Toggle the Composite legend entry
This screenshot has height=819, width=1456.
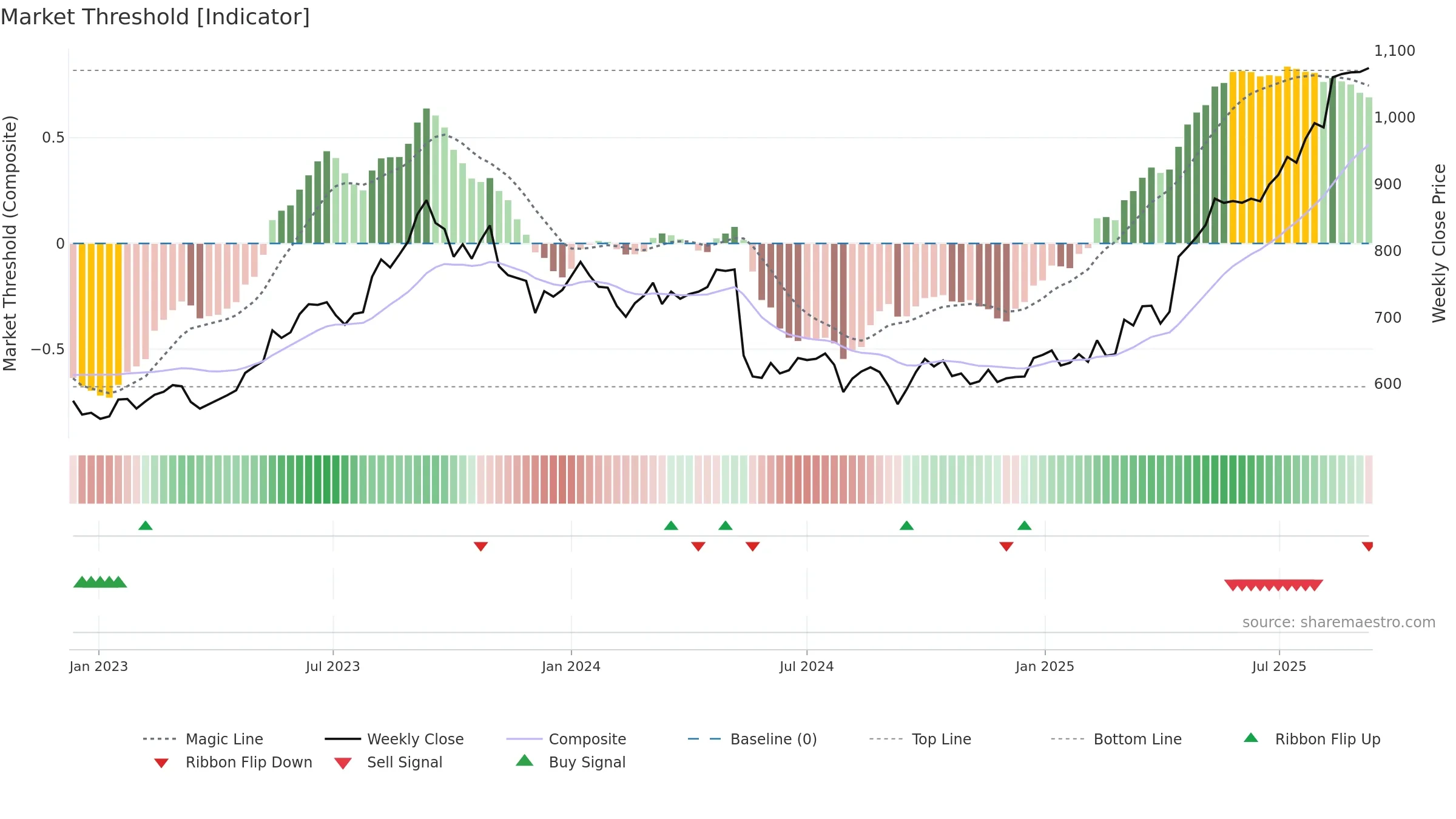tap(567, 739)
